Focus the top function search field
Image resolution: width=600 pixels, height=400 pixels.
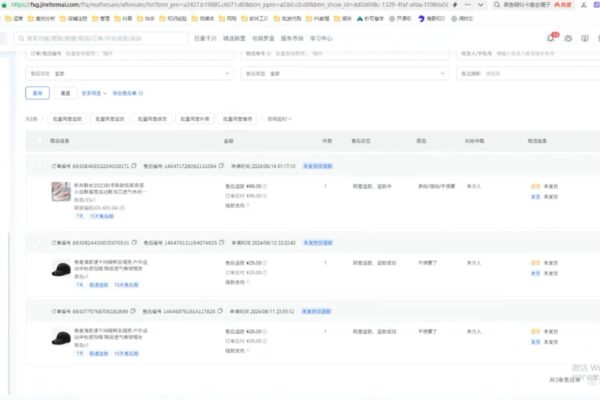[x=101, y=38]
